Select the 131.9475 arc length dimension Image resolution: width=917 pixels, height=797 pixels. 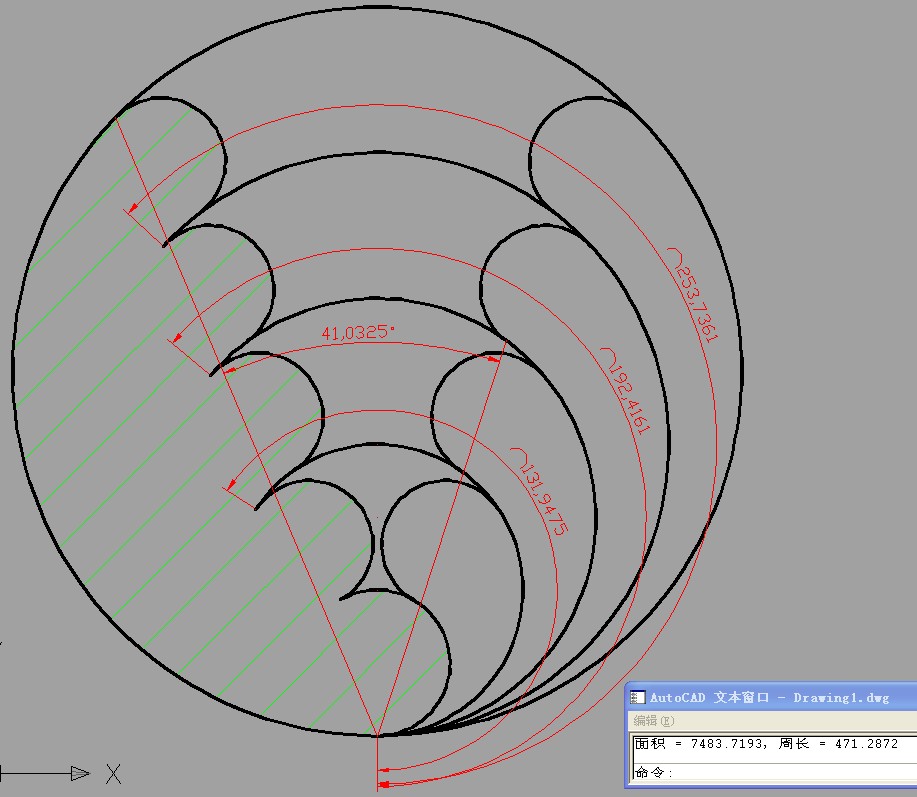point(539,492)
